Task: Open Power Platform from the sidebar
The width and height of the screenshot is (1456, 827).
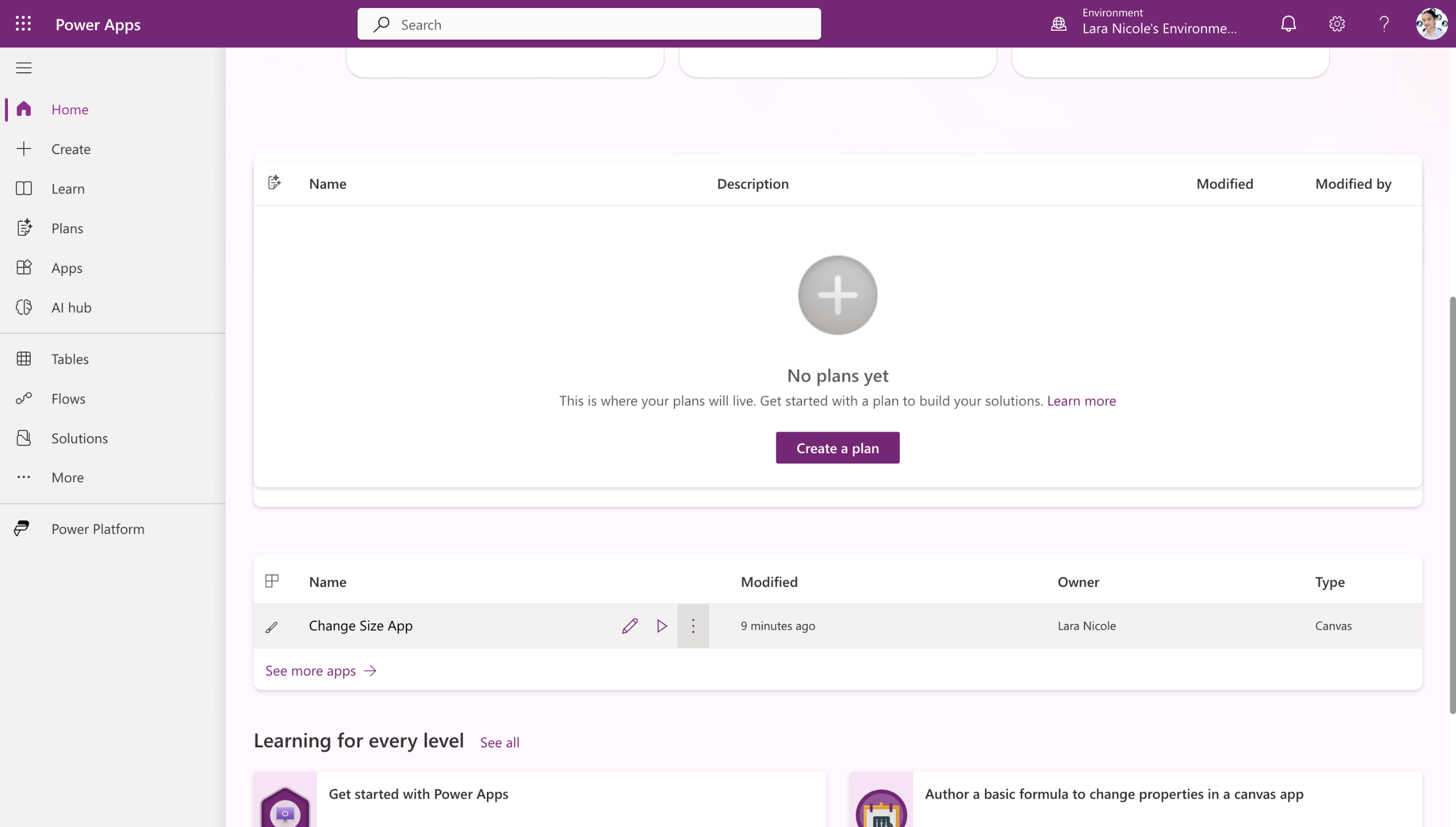Action: (97, 528)
